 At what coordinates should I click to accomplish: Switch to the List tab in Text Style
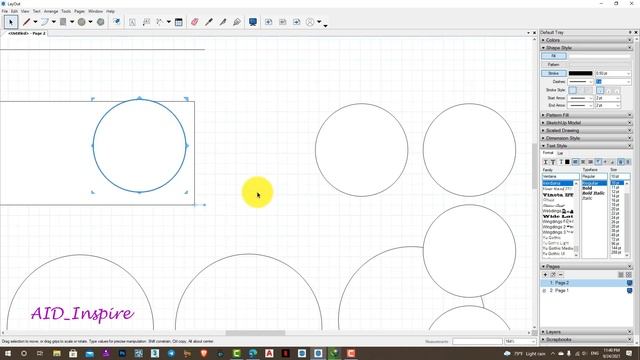[x=560, y=153]
